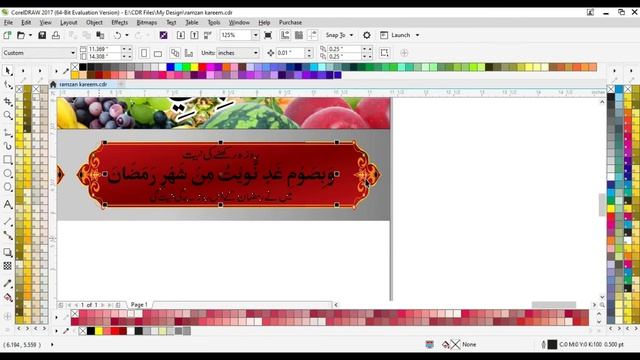Viewport: 640px width, 360px height.
Task: Click the page width field 11.369
Action: [104, 49]
